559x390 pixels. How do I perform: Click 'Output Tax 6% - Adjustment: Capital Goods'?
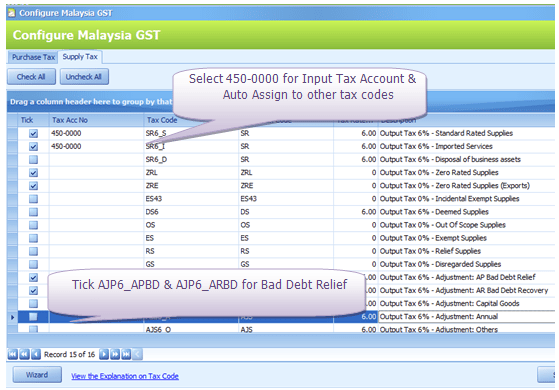coord(450,303)
